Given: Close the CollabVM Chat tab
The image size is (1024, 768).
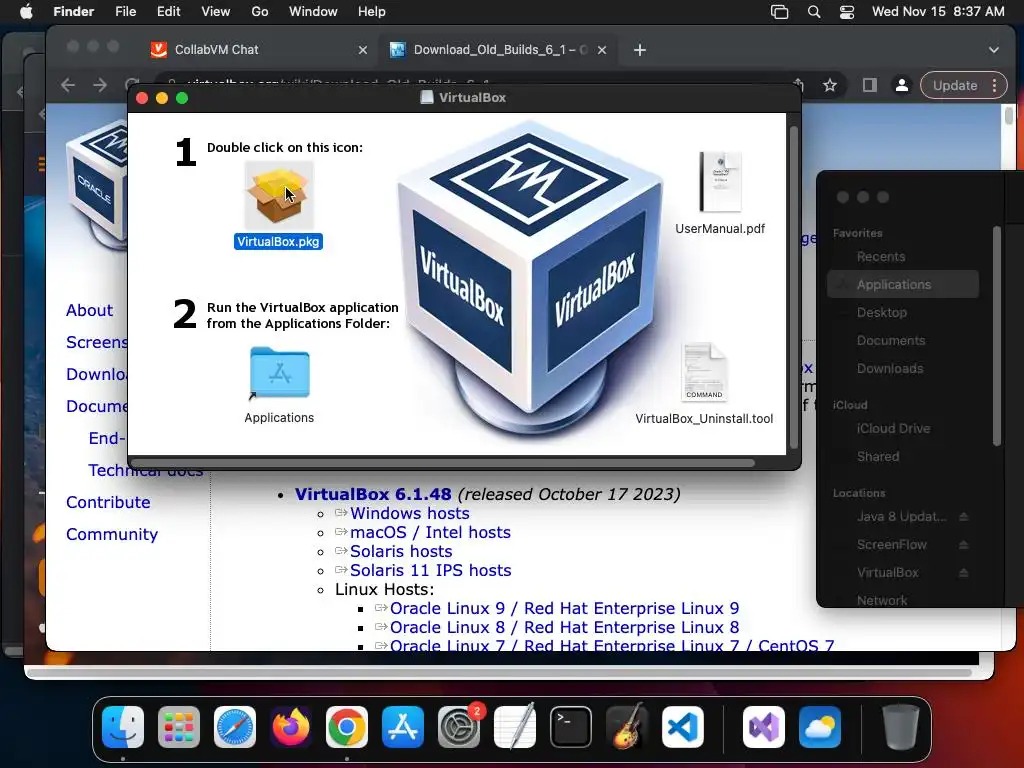Looking at the screenshot, I should (x=363, y=50).
